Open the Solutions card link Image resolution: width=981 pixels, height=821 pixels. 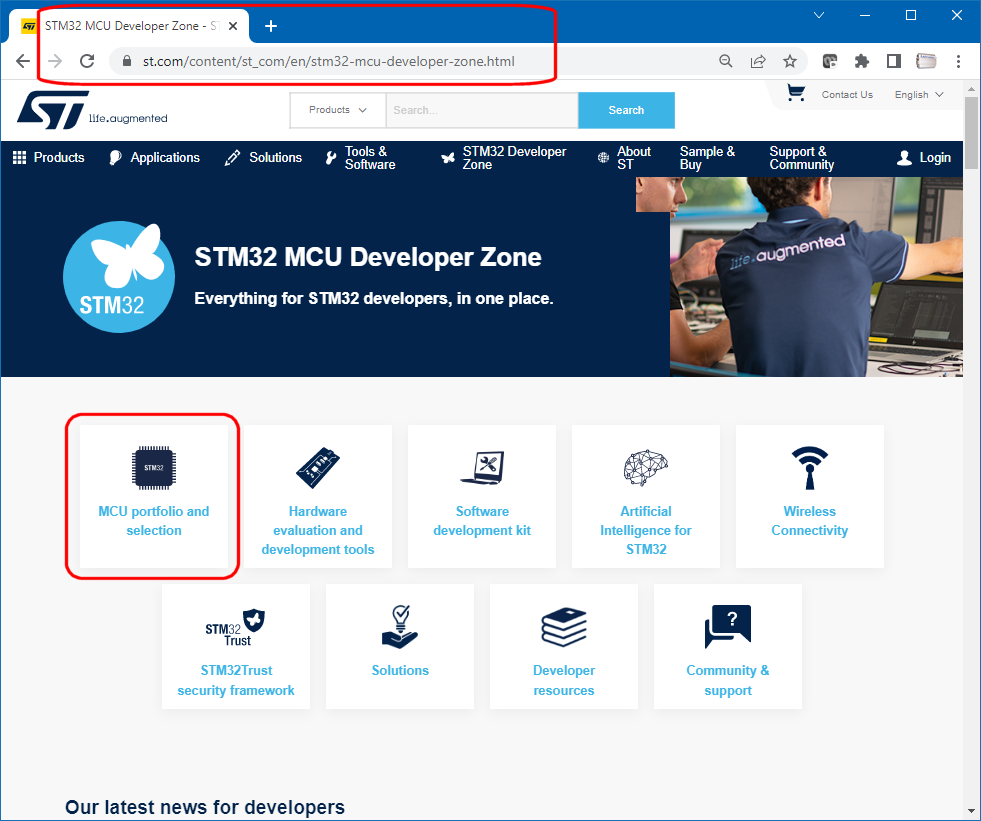400,670
